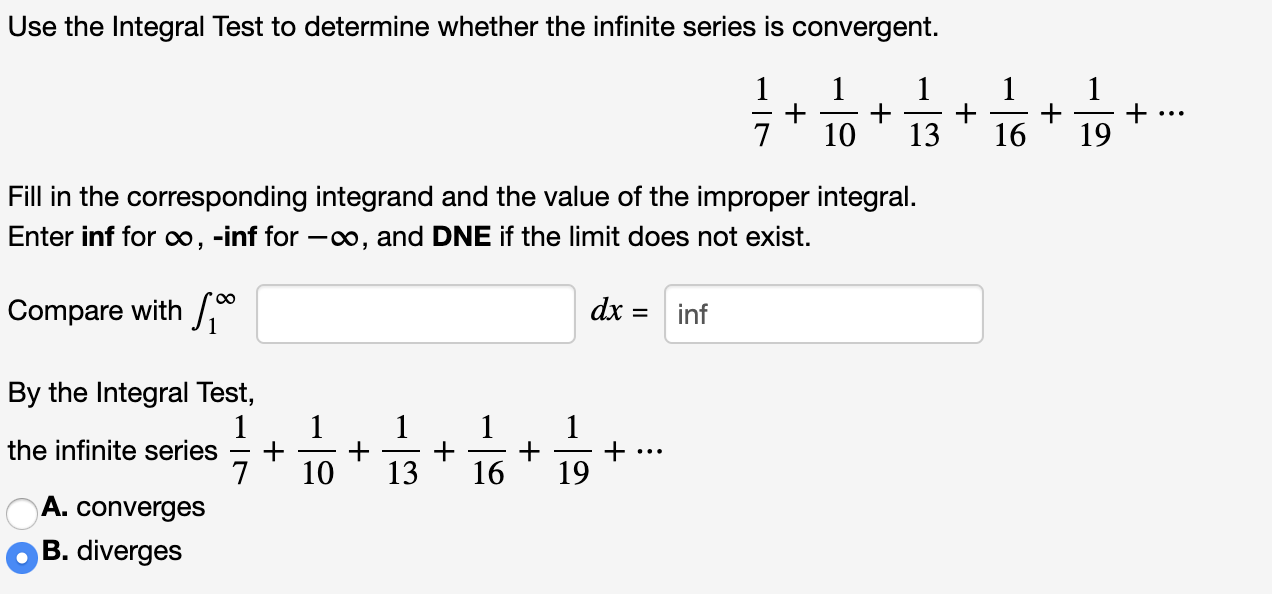The width and height of the screenshot is (1272, 594).
Task: Click the "inf" text inside the answer box
Action: pyautogui.click(x=691, y=314)
